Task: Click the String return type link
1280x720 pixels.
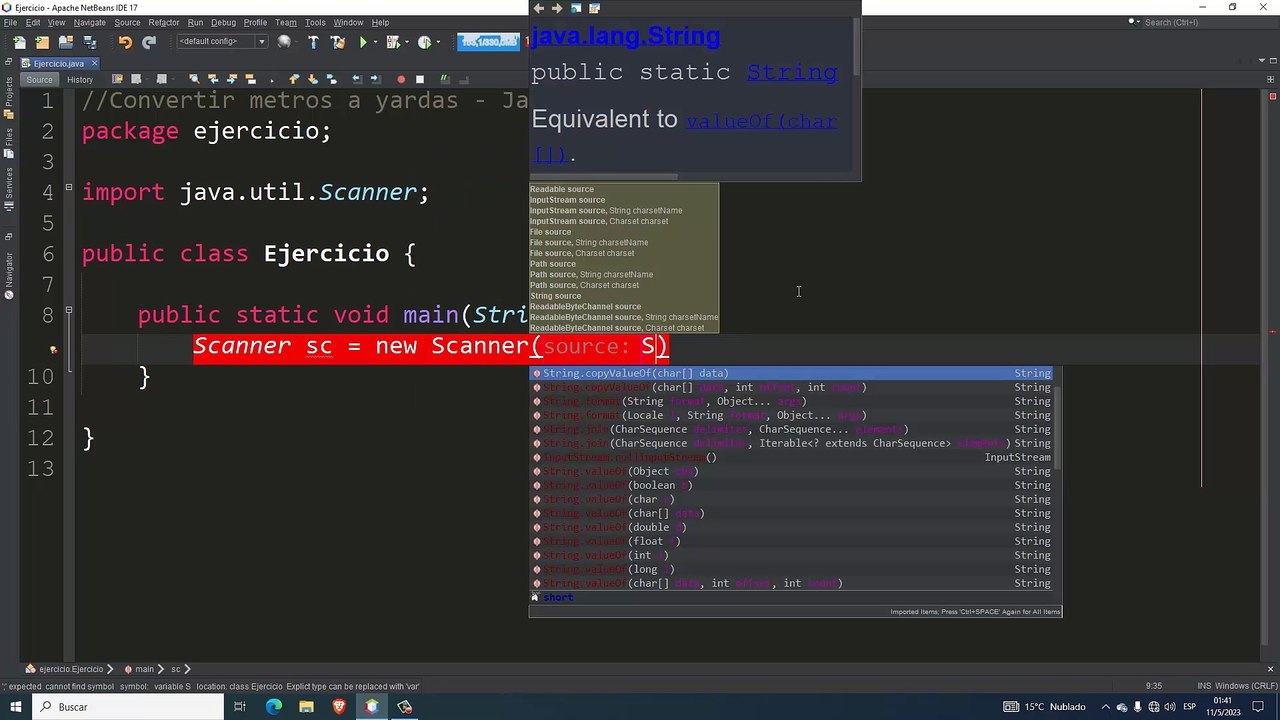Action: [x=792, y=72]
